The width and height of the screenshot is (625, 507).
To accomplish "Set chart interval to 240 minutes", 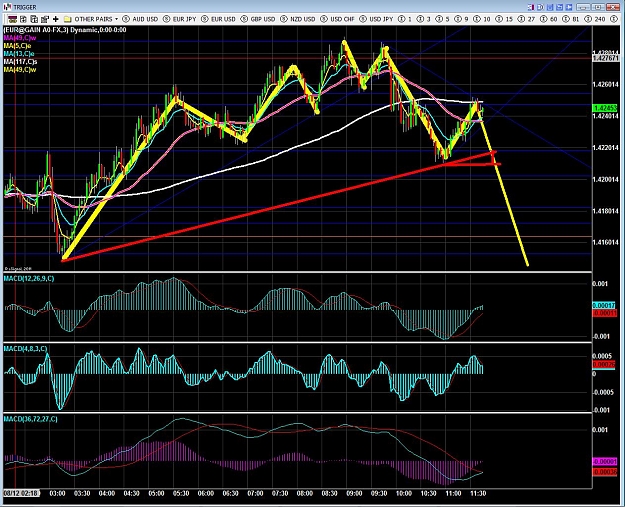I will click(595, 19).
